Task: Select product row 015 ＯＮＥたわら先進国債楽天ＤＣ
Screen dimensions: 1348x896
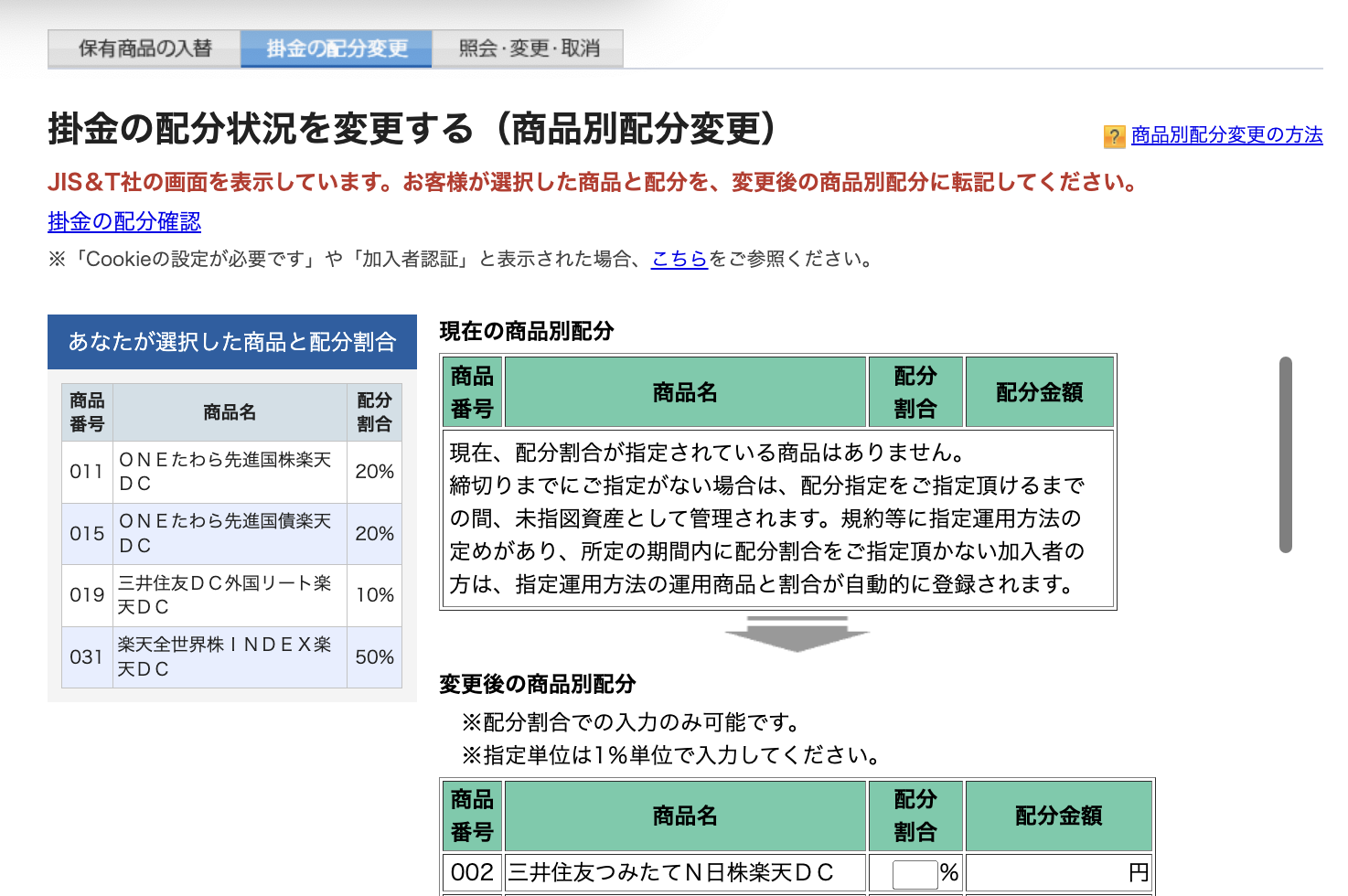Action: tap(229, 533)
